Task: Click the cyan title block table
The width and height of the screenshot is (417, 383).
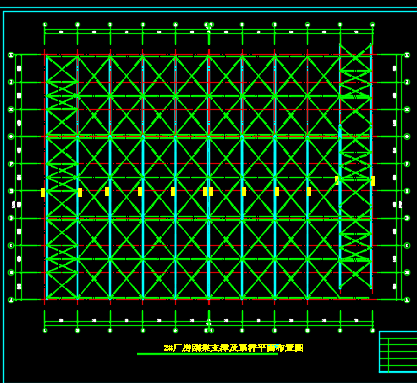Action: [398, 352]
